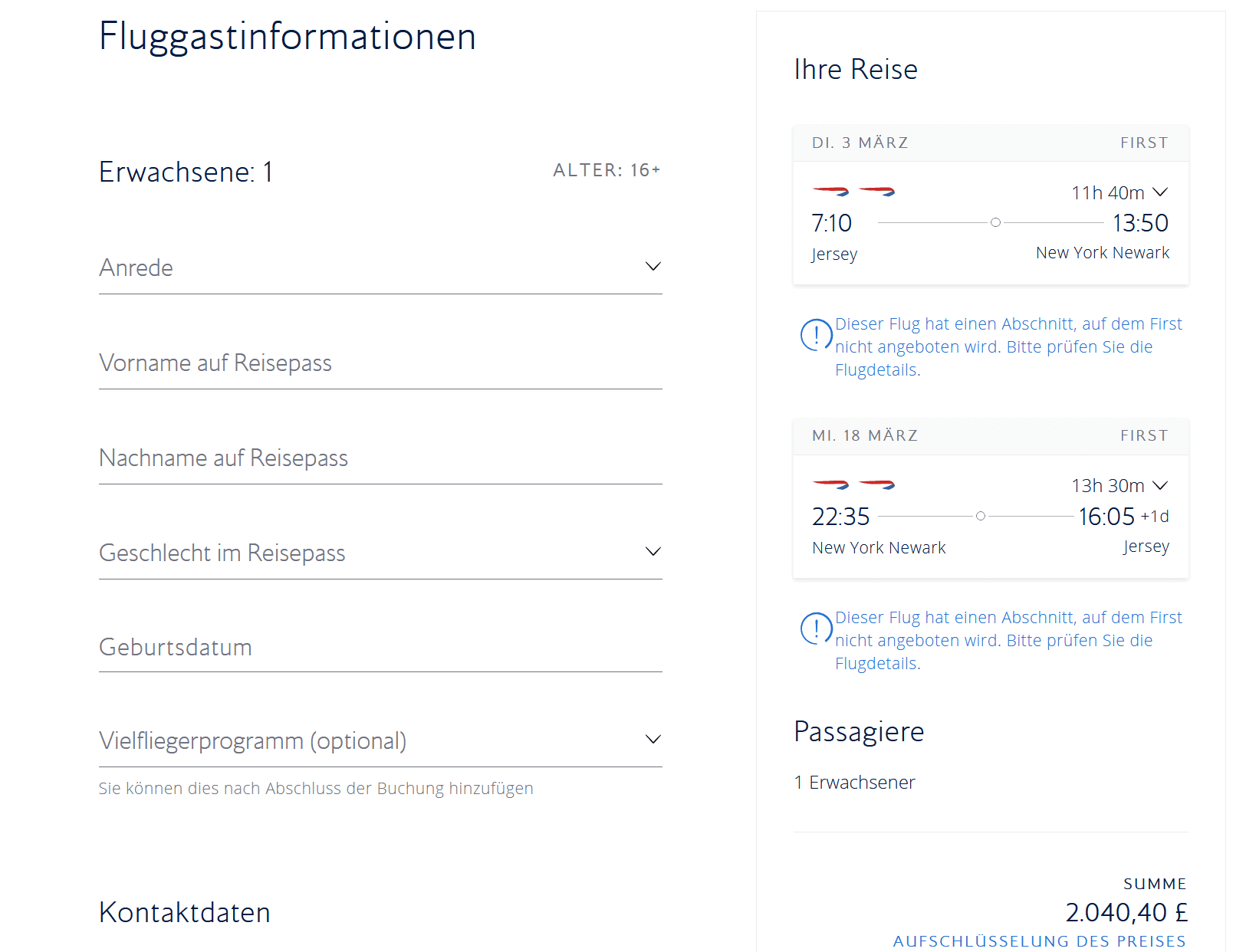
Task: Click the Nachname auf Reisepass field
Action: [380, 458]
